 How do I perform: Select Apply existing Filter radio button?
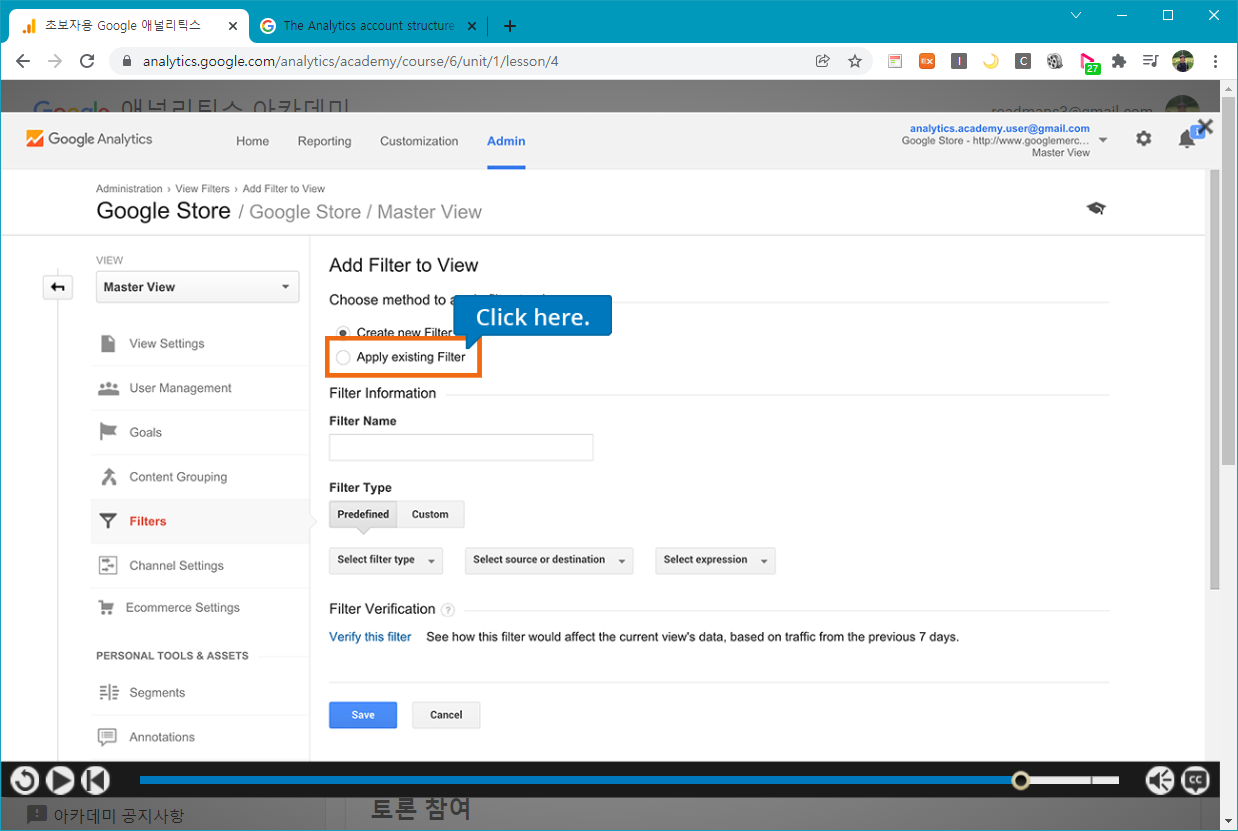pos(343,357)
